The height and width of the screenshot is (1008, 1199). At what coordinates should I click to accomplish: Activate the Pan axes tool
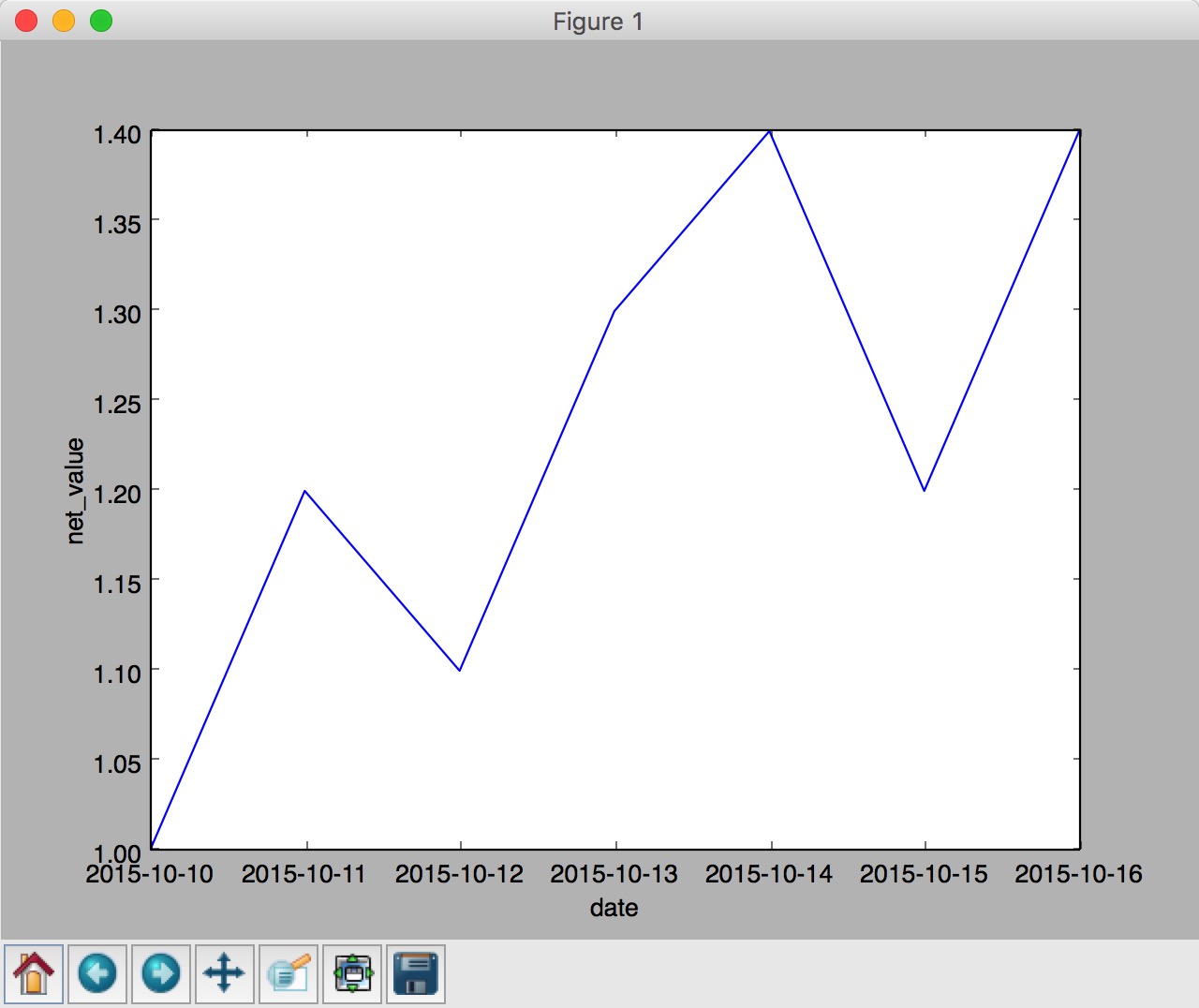coord(225,974)
